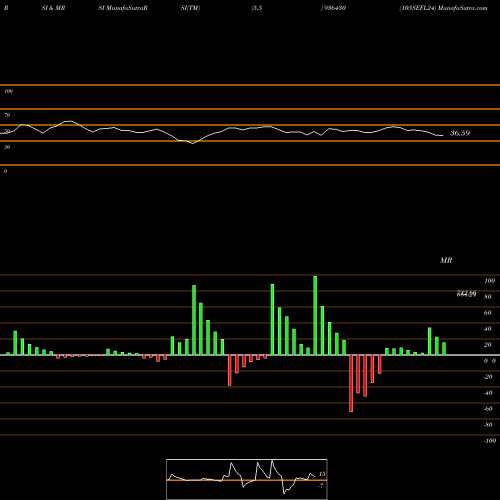Click the mini overview chart thumbnail
The image size is (500, 500).
[247, 479]
